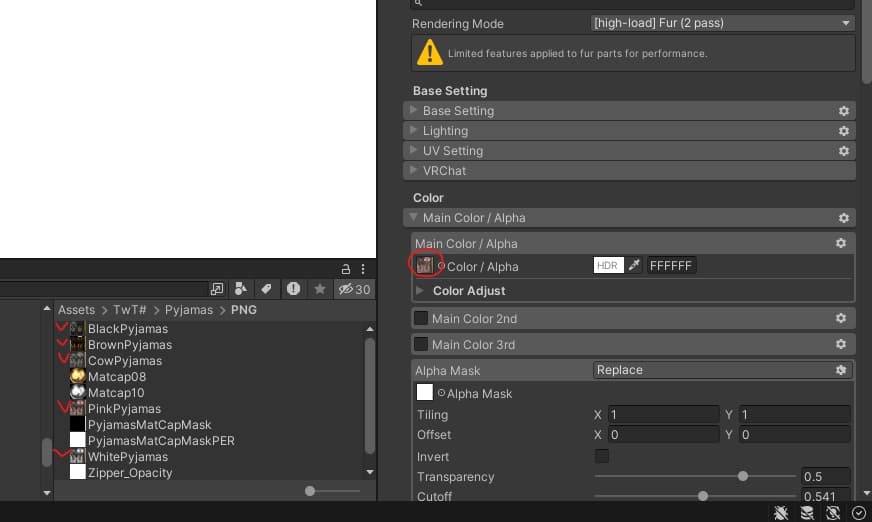Click HDR color field
Viewport: 872px width, 522px height.
(608, 265)
